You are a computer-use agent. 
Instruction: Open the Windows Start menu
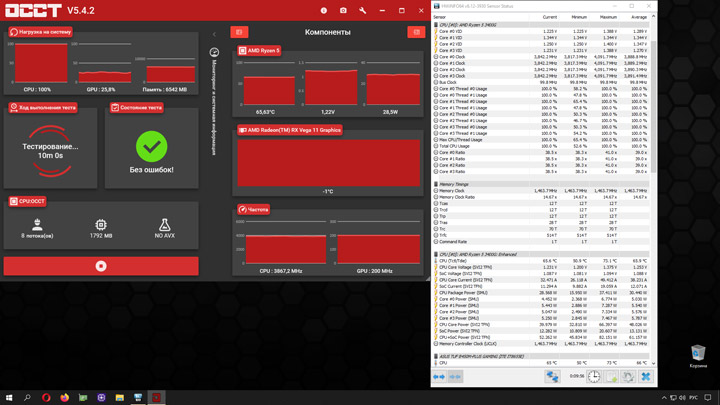9,397
